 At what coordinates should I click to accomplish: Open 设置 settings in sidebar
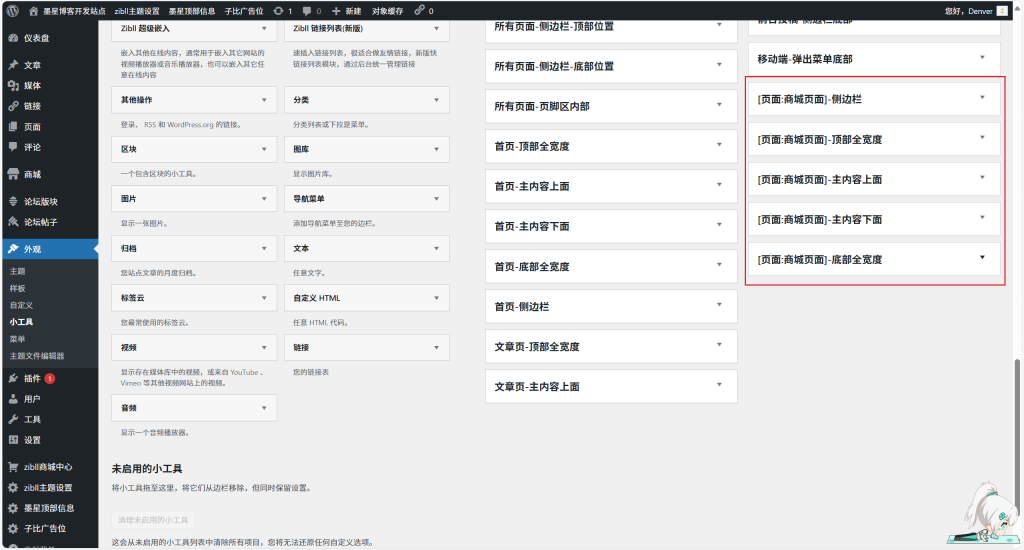tap(32, 440)
